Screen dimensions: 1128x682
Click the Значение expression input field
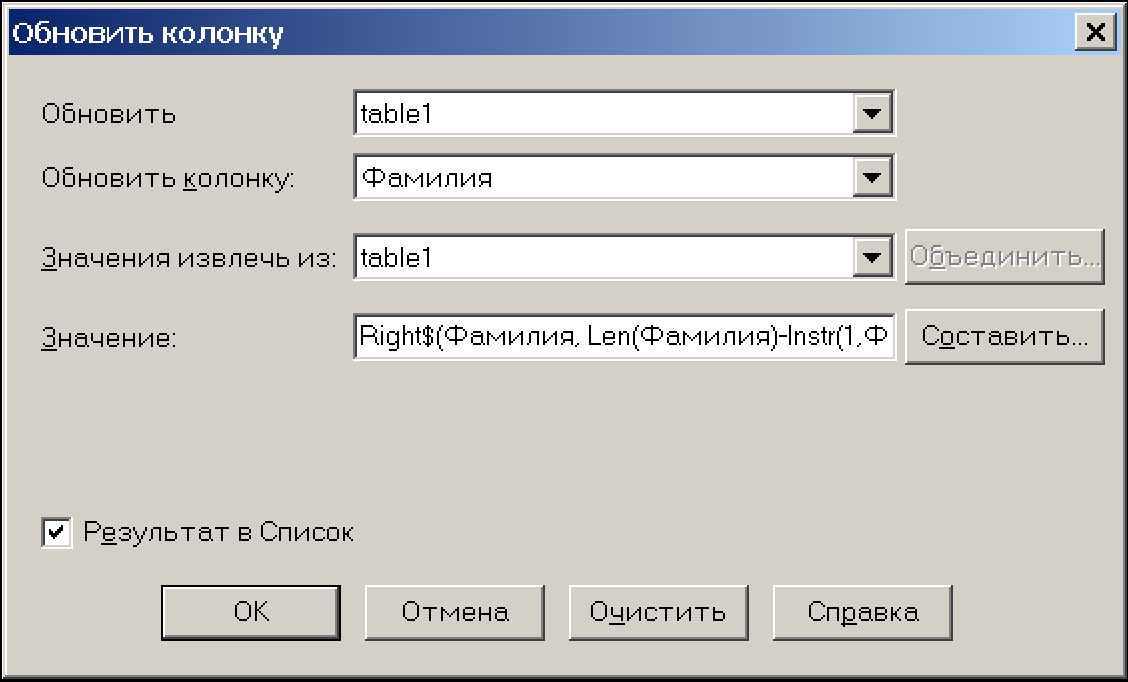point(624,337)
